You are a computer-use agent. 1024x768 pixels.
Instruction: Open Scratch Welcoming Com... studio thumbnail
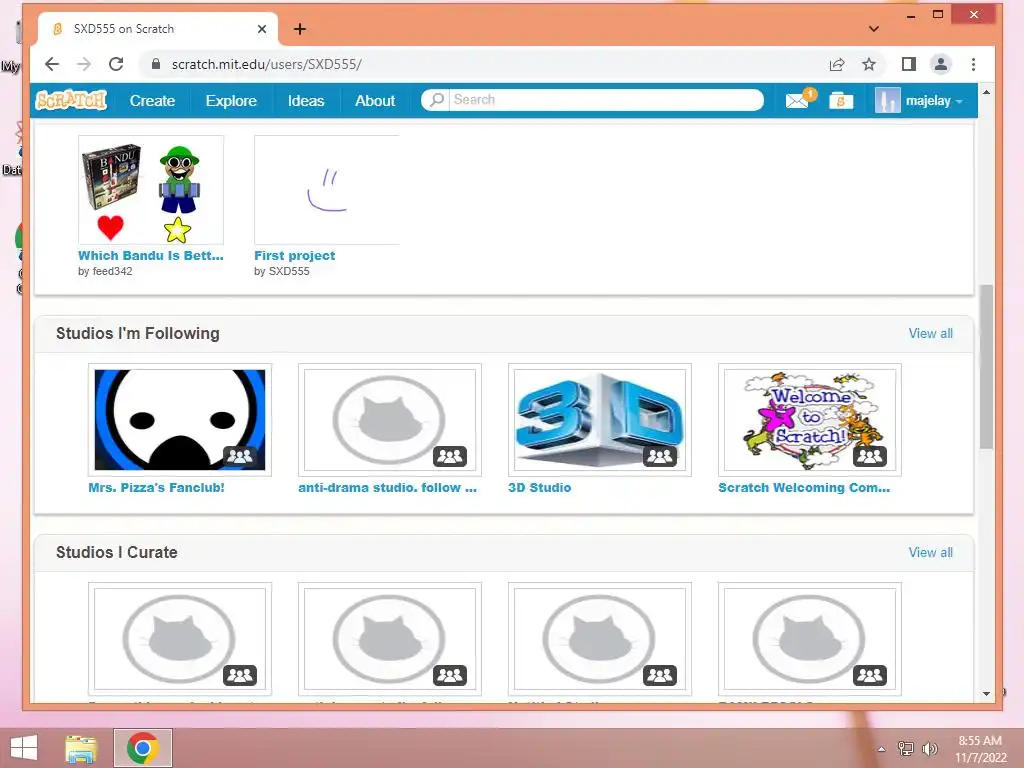coord(810,420)
